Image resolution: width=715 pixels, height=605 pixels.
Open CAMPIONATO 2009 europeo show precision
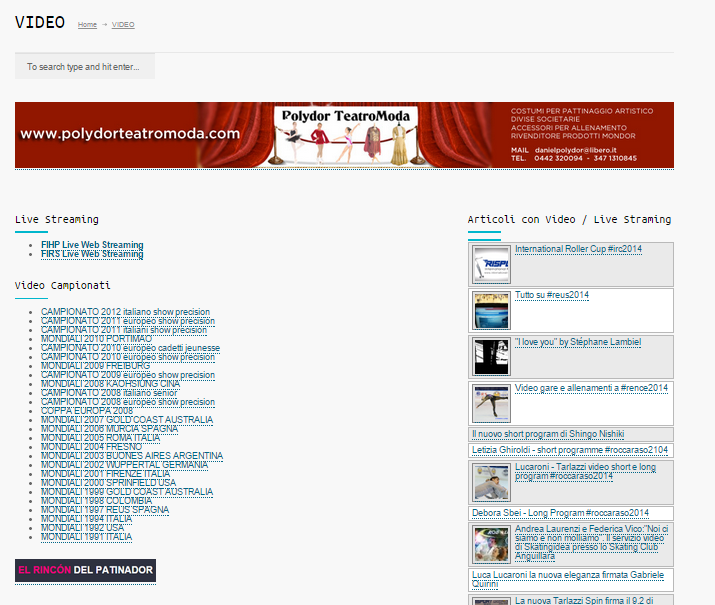click(x=128, y=375)
